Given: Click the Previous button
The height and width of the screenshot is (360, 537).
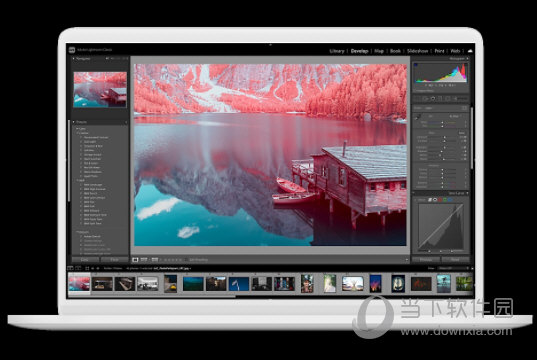Looking at the screenshot, I should 426,260.
